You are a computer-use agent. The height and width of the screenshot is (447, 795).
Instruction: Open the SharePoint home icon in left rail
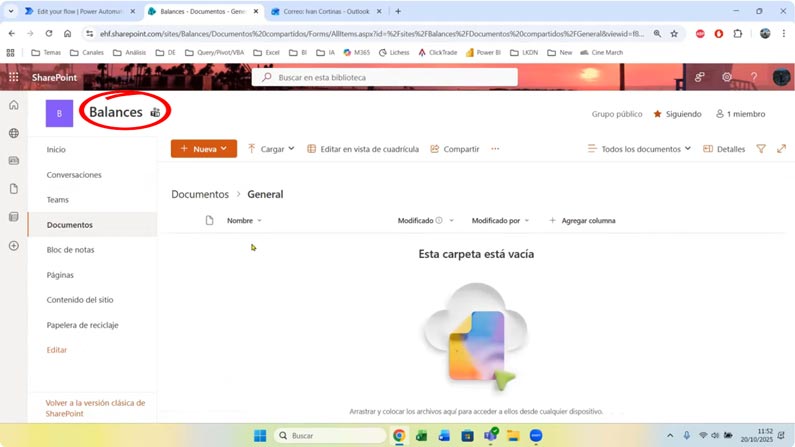point(14,105)
